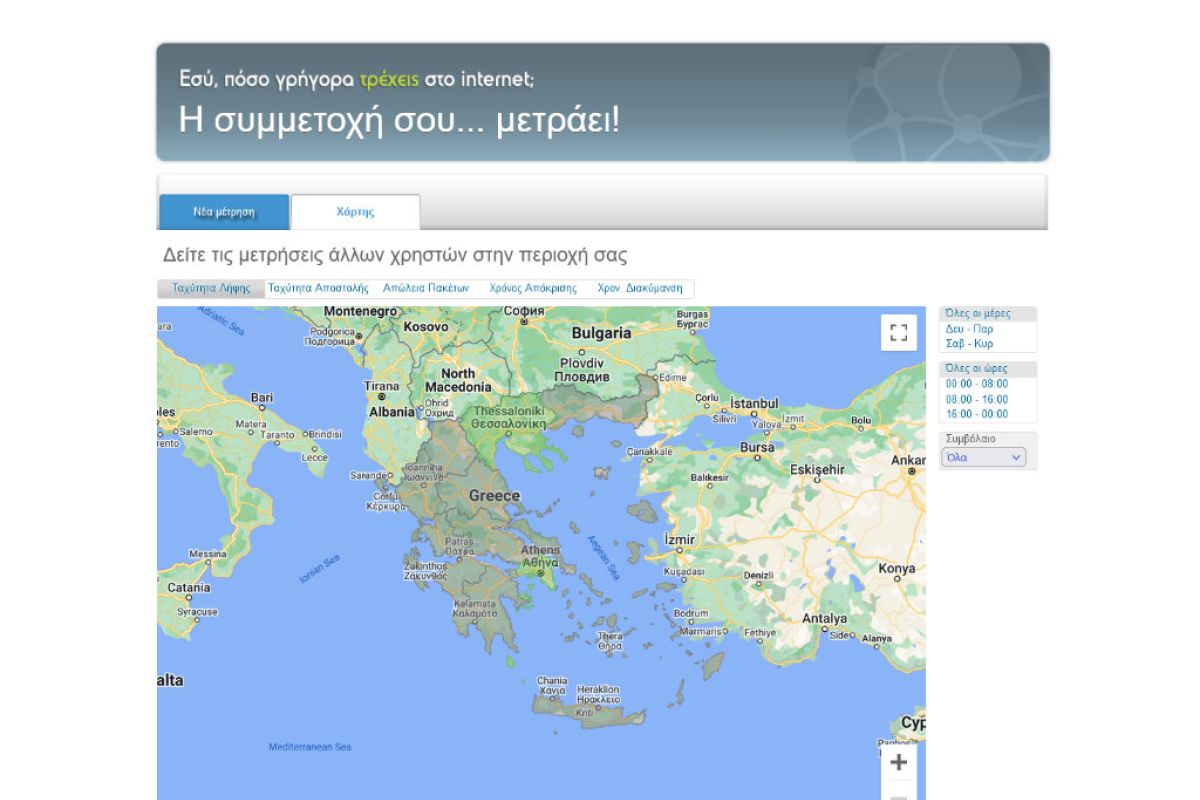Show Ταχύτητα Αποστολής upload speed data
Screen dimensions: 1200x800
318,288
